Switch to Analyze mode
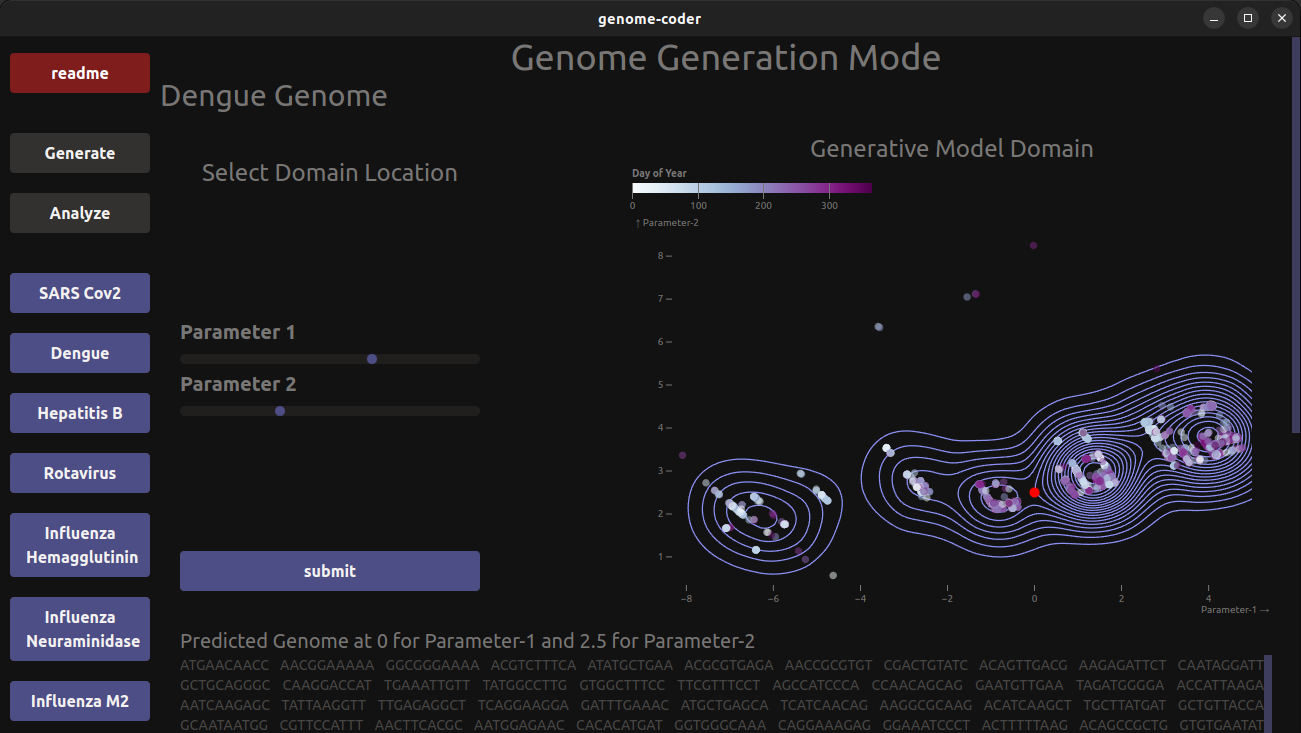 point(80,213)
